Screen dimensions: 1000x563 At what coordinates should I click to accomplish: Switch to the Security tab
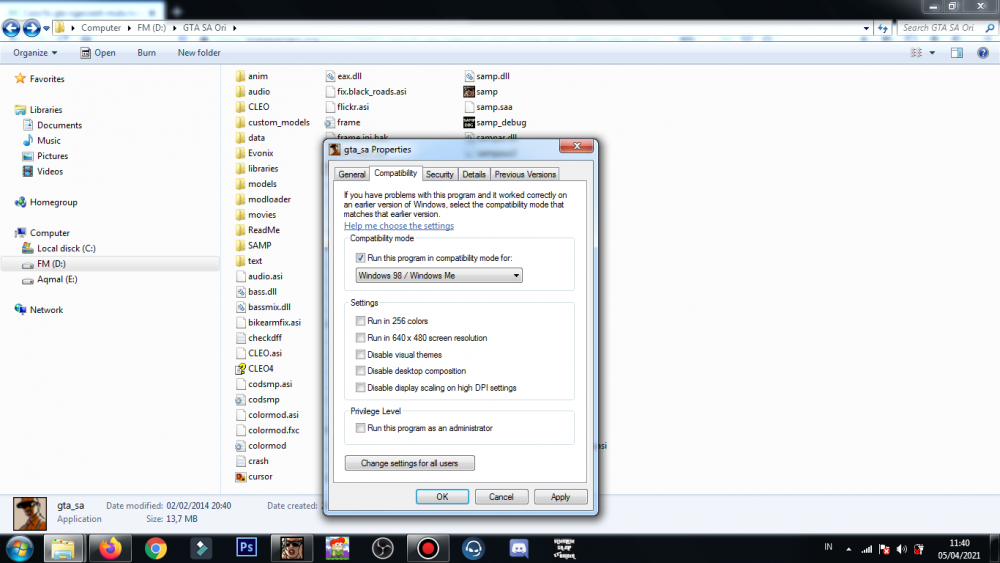[x=439, y=174]
